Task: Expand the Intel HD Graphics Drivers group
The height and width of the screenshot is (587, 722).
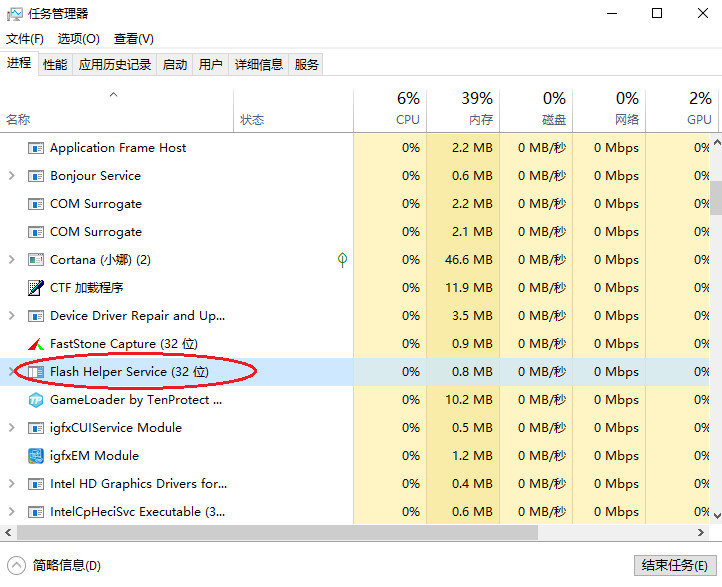Action: click(x=12, y=484)
